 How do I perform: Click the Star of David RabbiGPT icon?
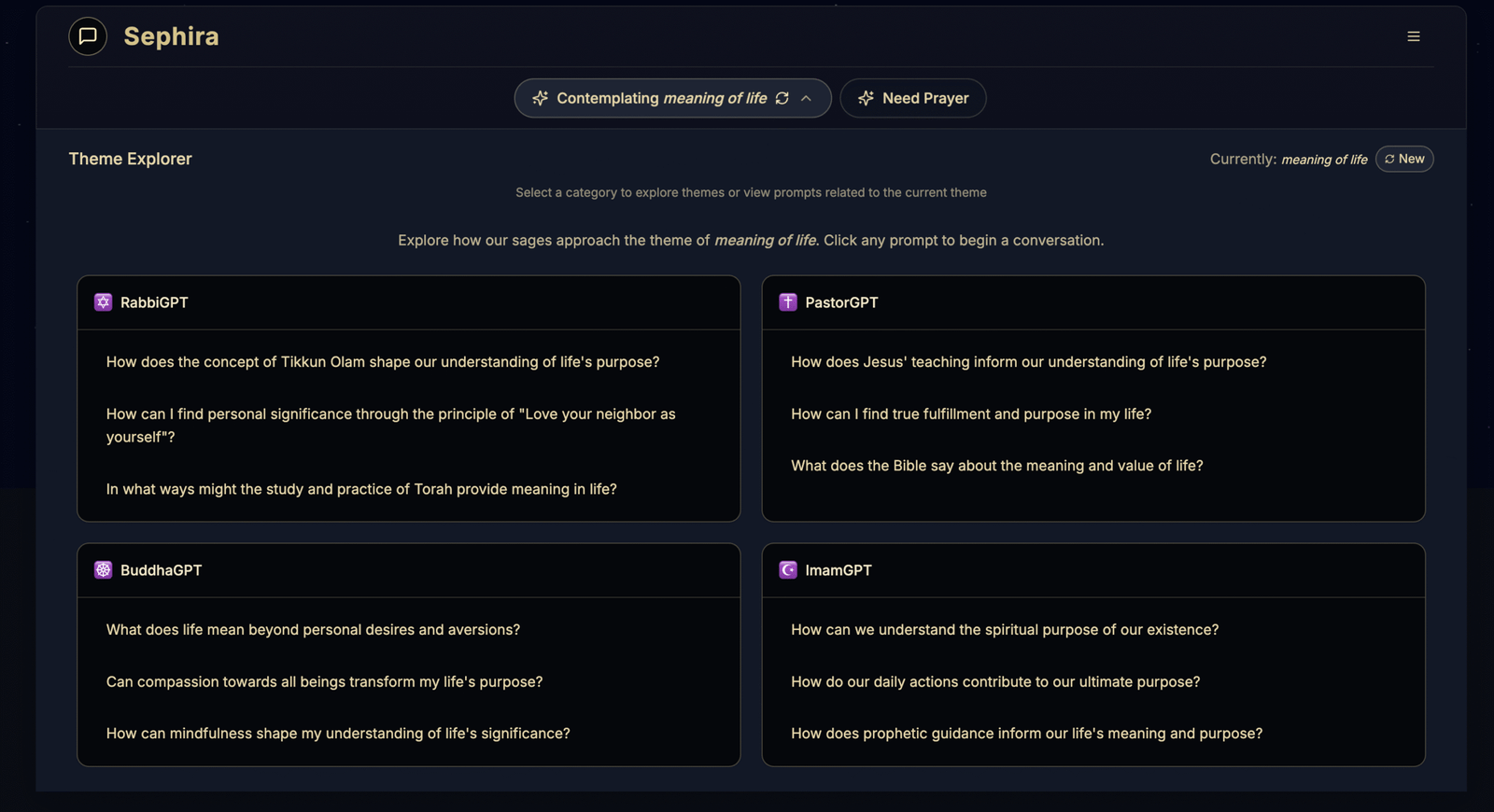pos(104,302)
